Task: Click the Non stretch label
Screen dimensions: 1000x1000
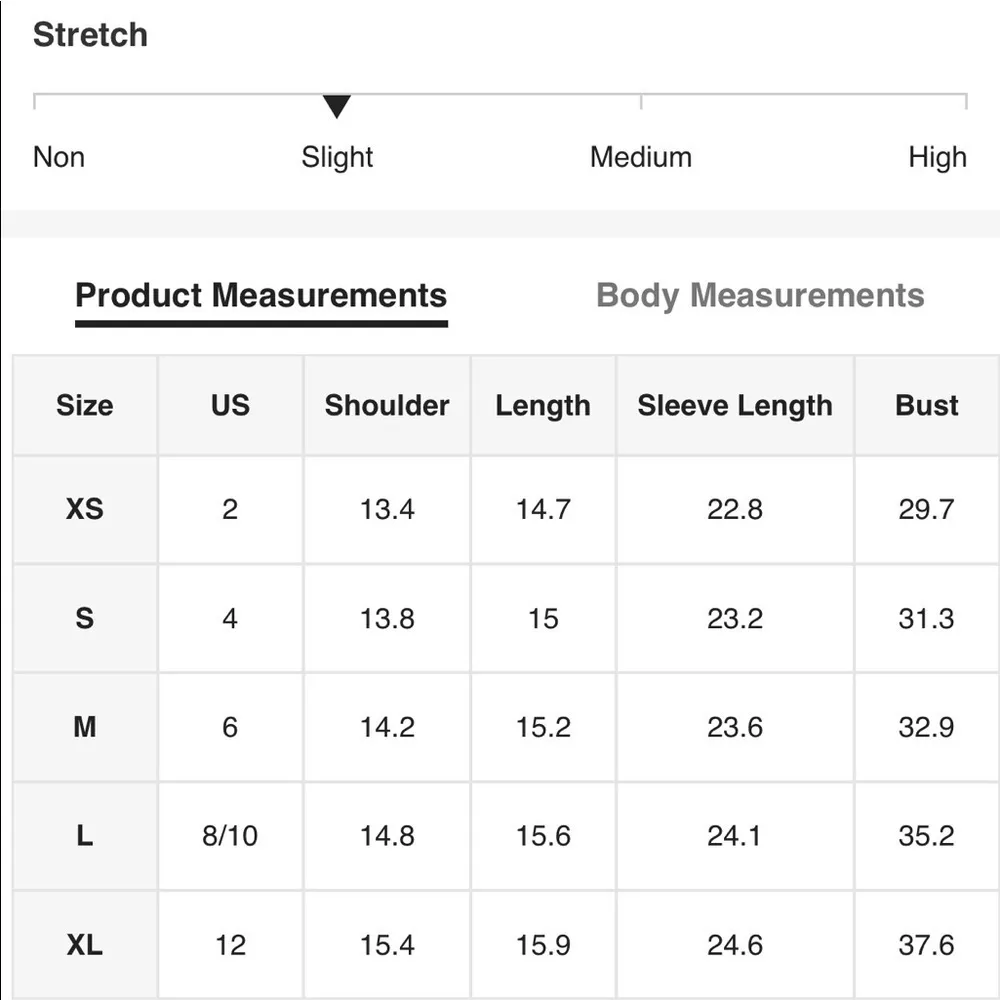Action: click(59, 157)
